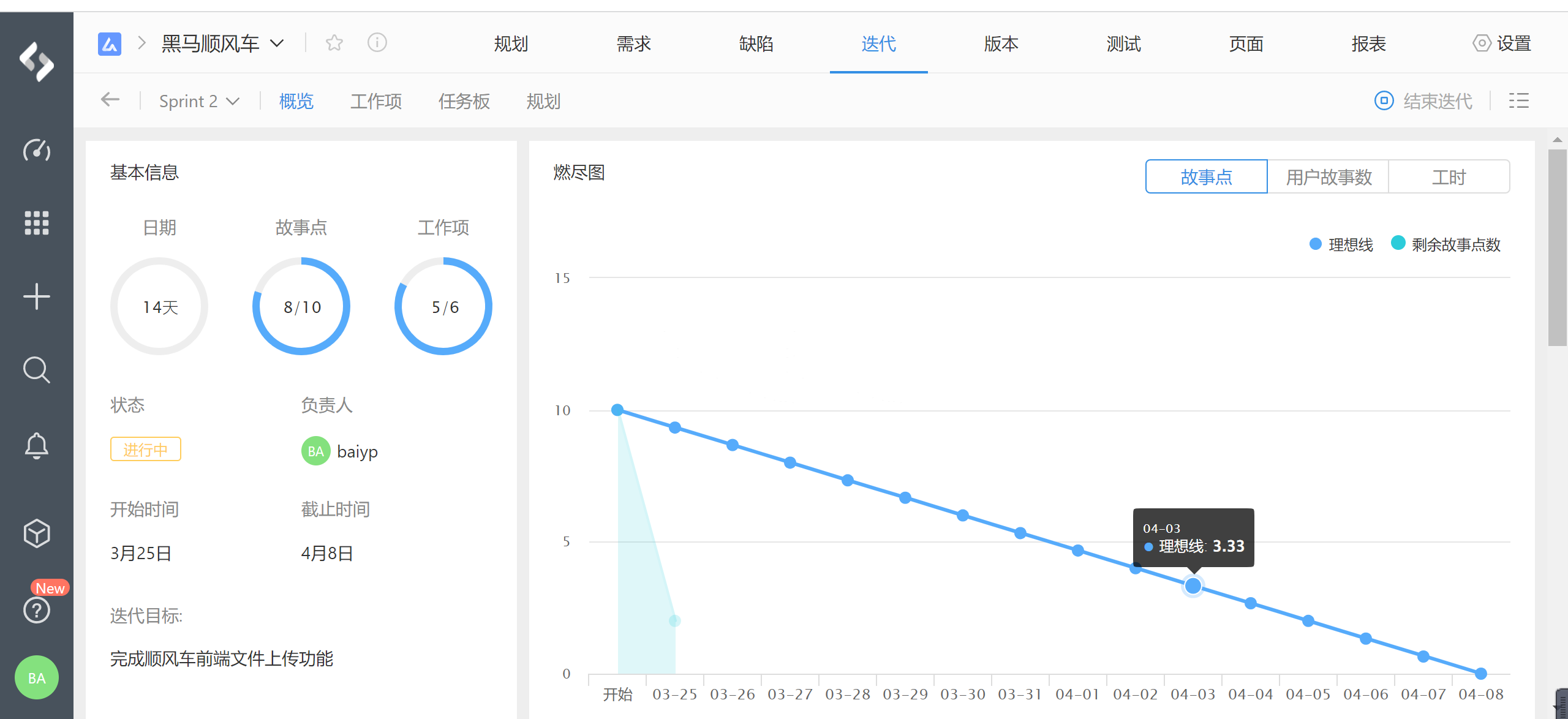This screenshot has height=719, width=1568.
Task: Open search via magnifier sidebar icon
Action: (x=37, y=370)
